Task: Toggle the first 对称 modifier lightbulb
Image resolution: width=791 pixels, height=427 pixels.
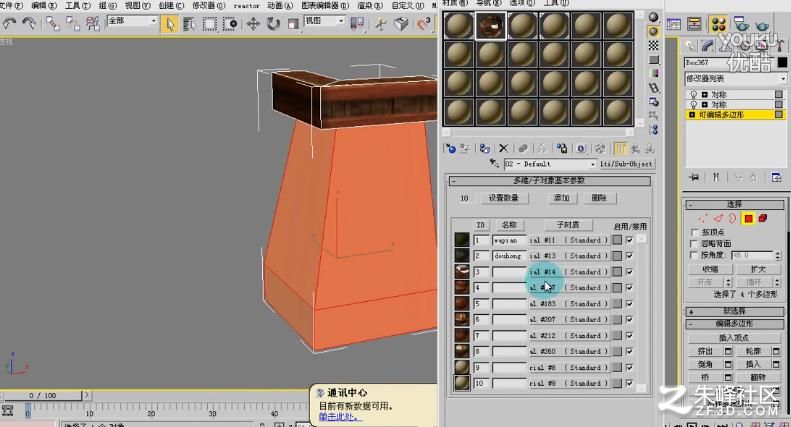Action: coord(694,94)
